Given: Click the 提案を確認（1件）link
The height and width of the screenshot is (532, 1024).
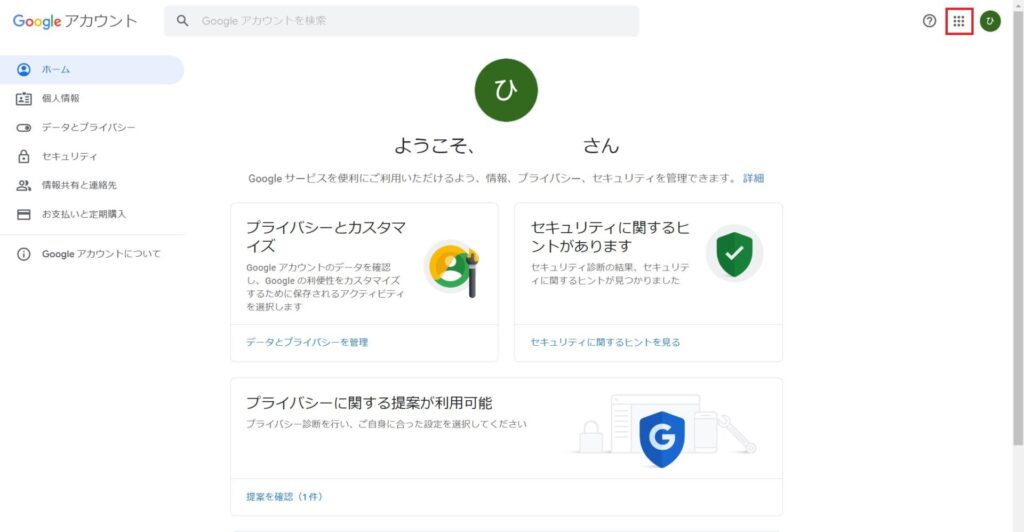Looking at the screenshot, I should tap(284, 497).
